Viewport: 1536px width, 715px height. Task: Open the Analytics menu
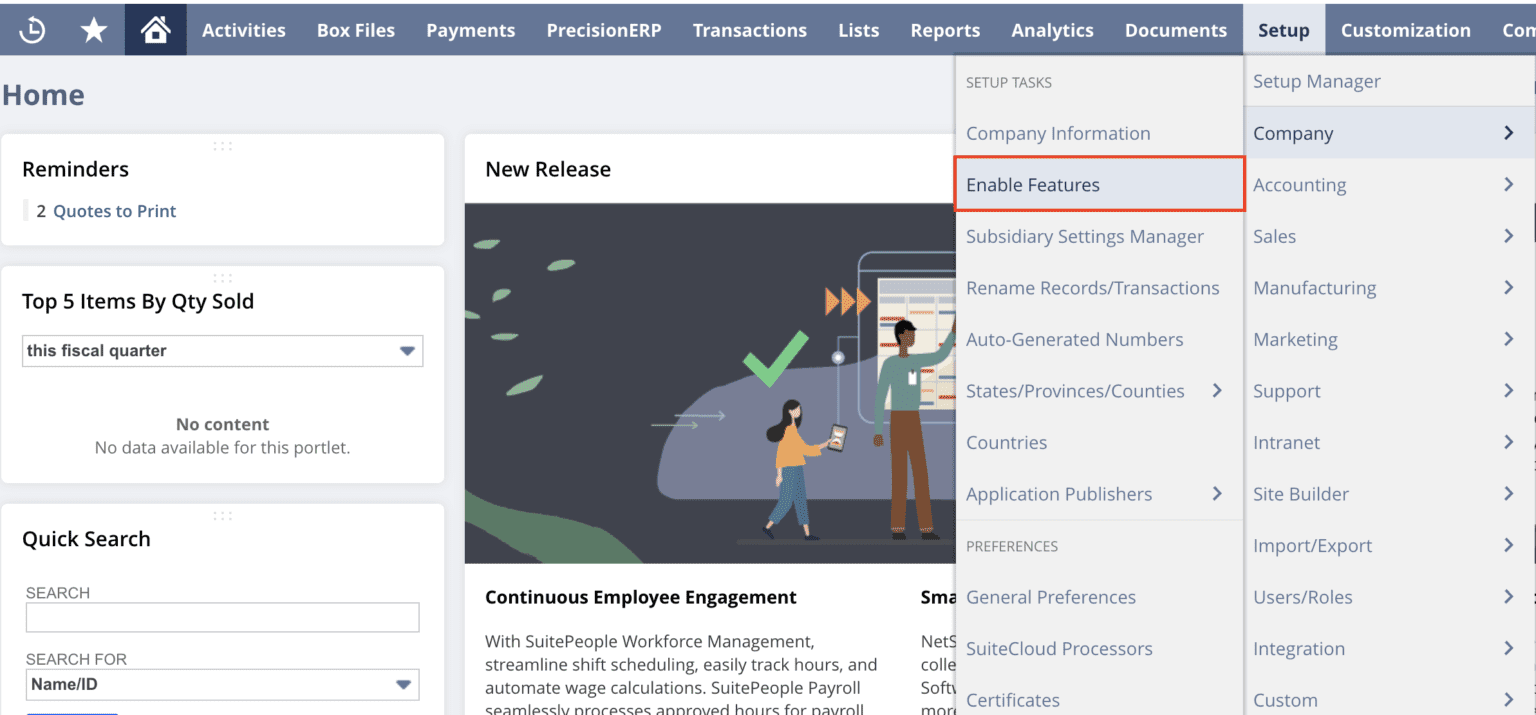tap(1052, 30)
